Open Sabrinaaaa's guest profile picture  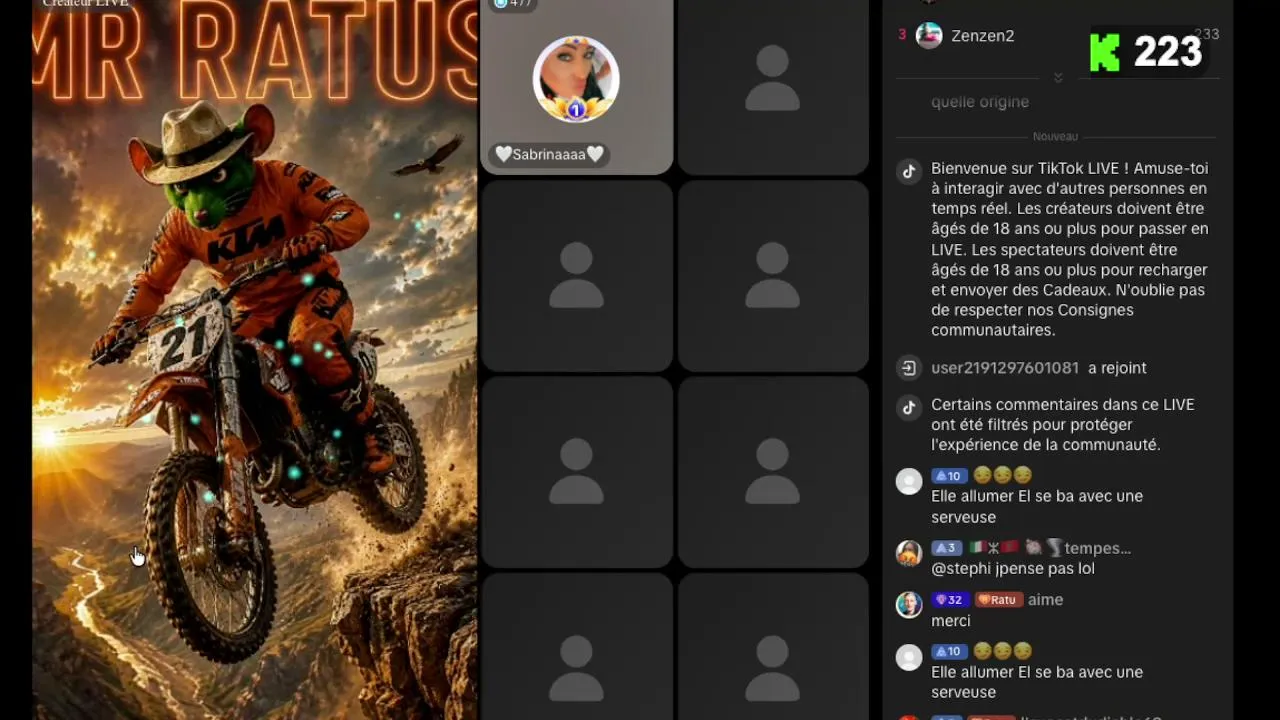(576, 79)
